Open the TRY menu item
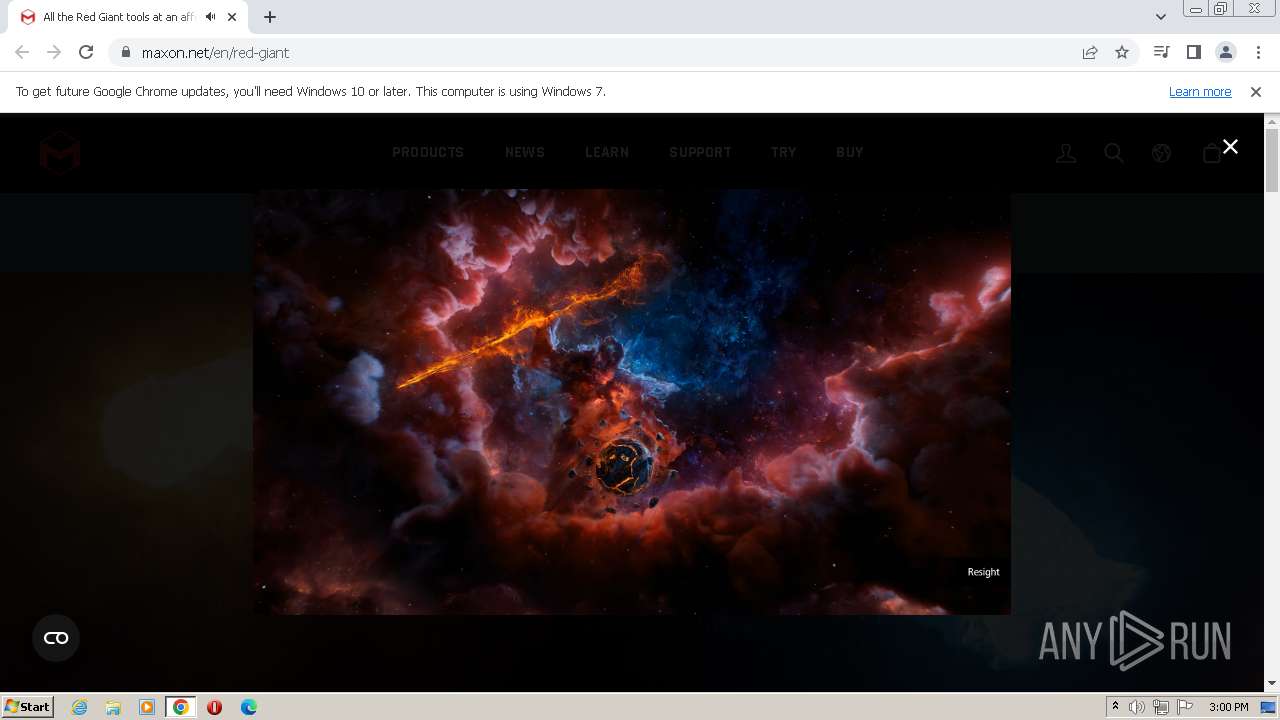 pyautogui.click(x=784, y=152)
